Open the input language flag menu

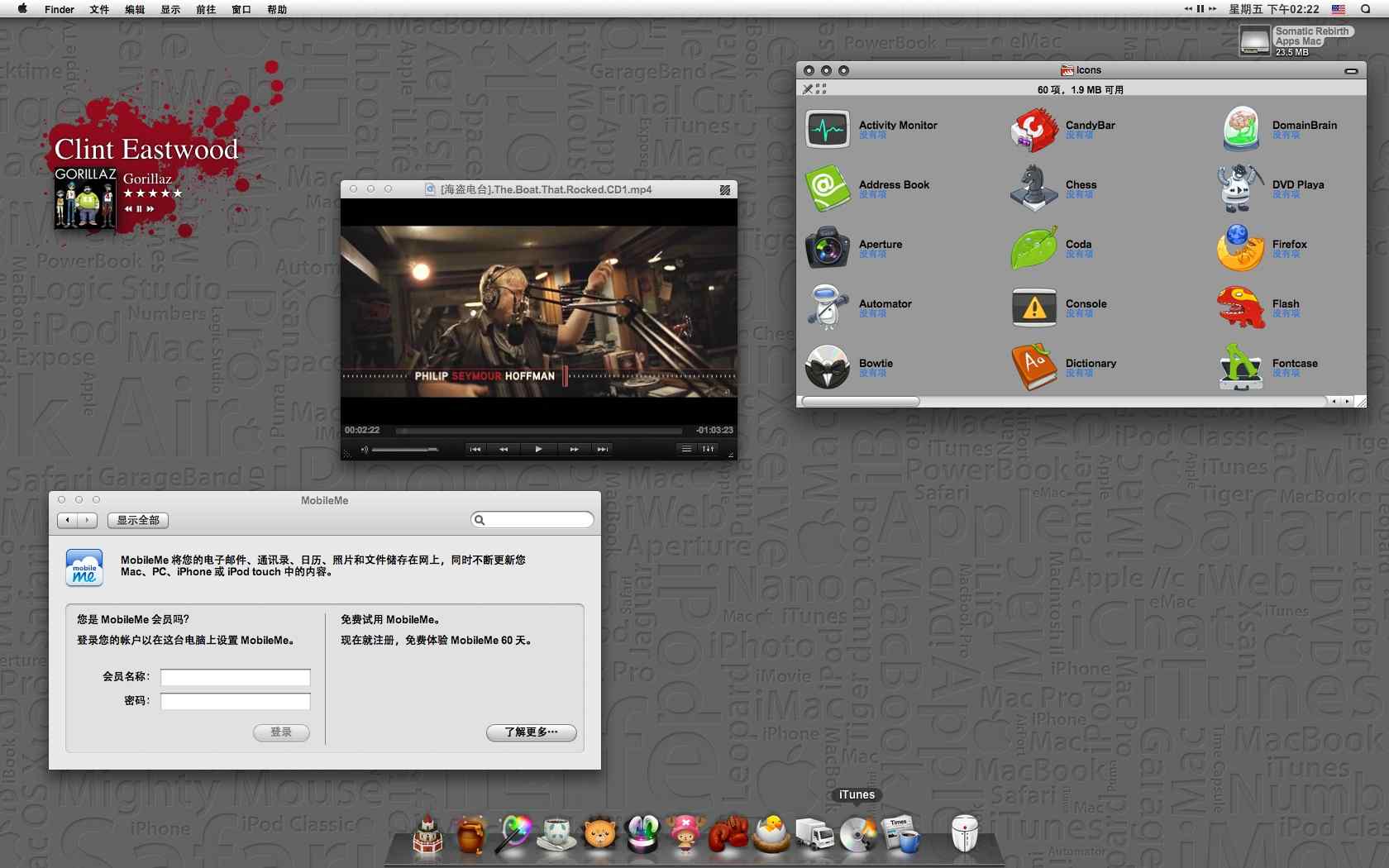[x=1338, y=9]
